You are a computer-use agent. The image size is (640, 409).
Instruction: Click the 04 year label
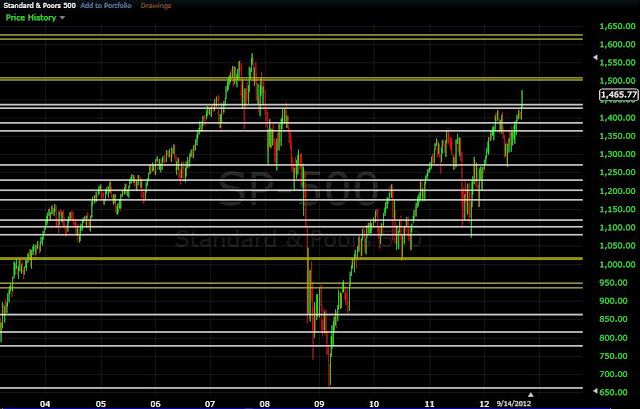click(x=45, y=404)
